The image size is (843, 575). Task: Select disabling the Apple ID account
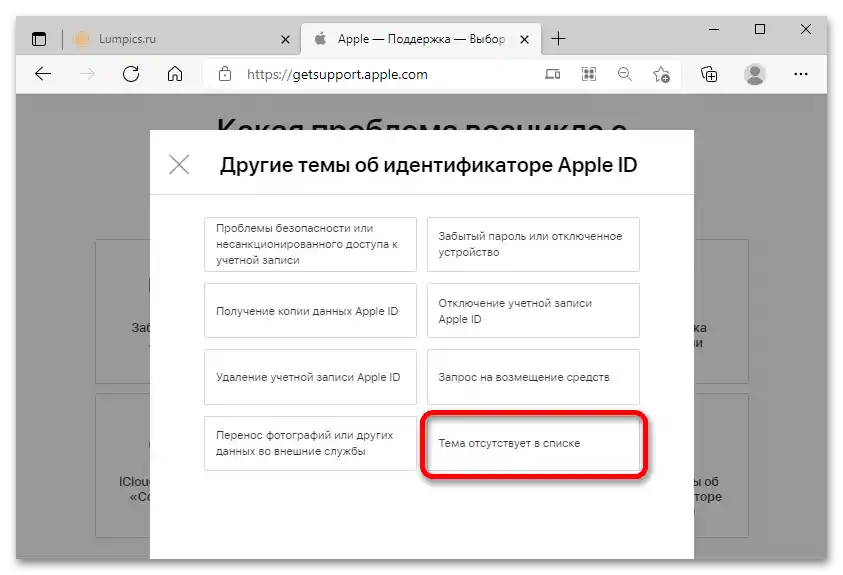[x=533, y=311]
